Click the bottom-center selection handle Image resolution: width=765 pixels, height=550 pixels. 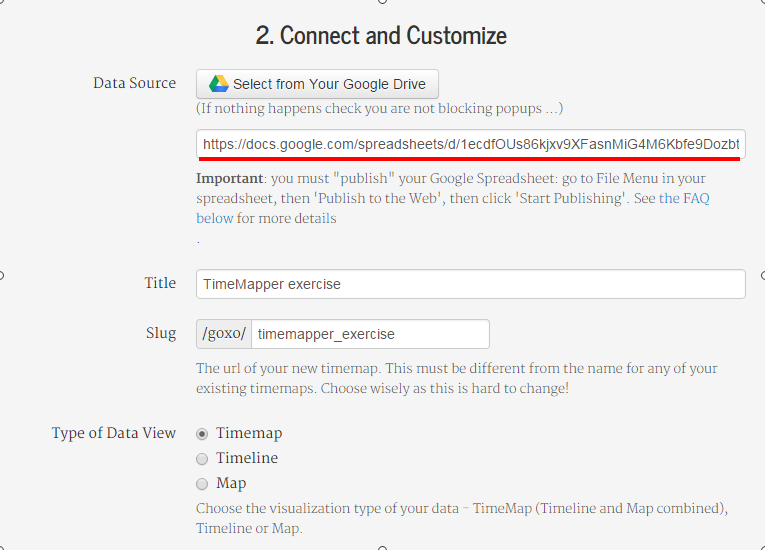[382, 549]
